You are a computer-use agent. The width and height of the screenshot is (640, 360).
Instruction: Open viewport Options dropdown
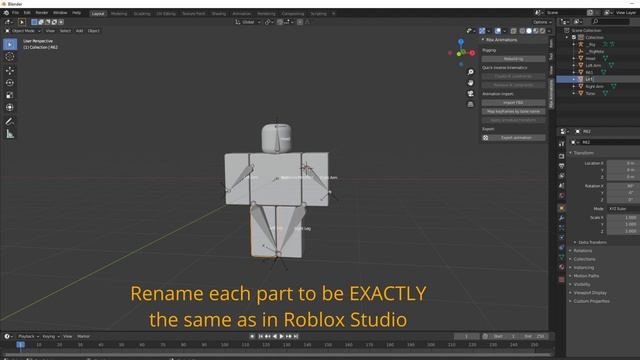coord(542,22)
